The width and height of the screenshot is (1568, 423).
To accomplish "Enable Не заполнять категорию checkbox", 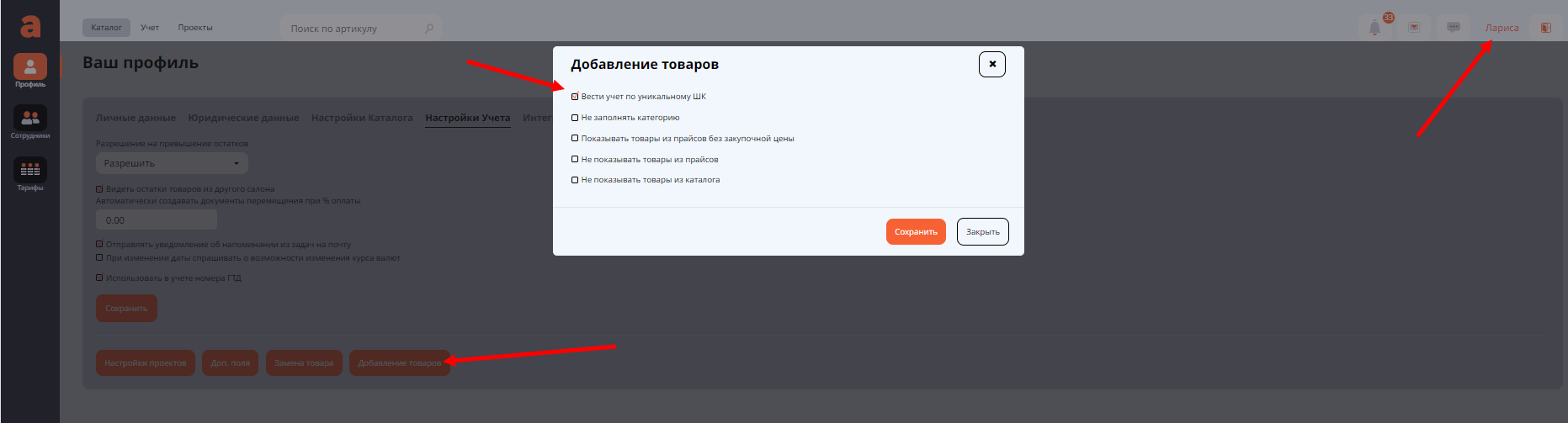I will coord(575,118).
